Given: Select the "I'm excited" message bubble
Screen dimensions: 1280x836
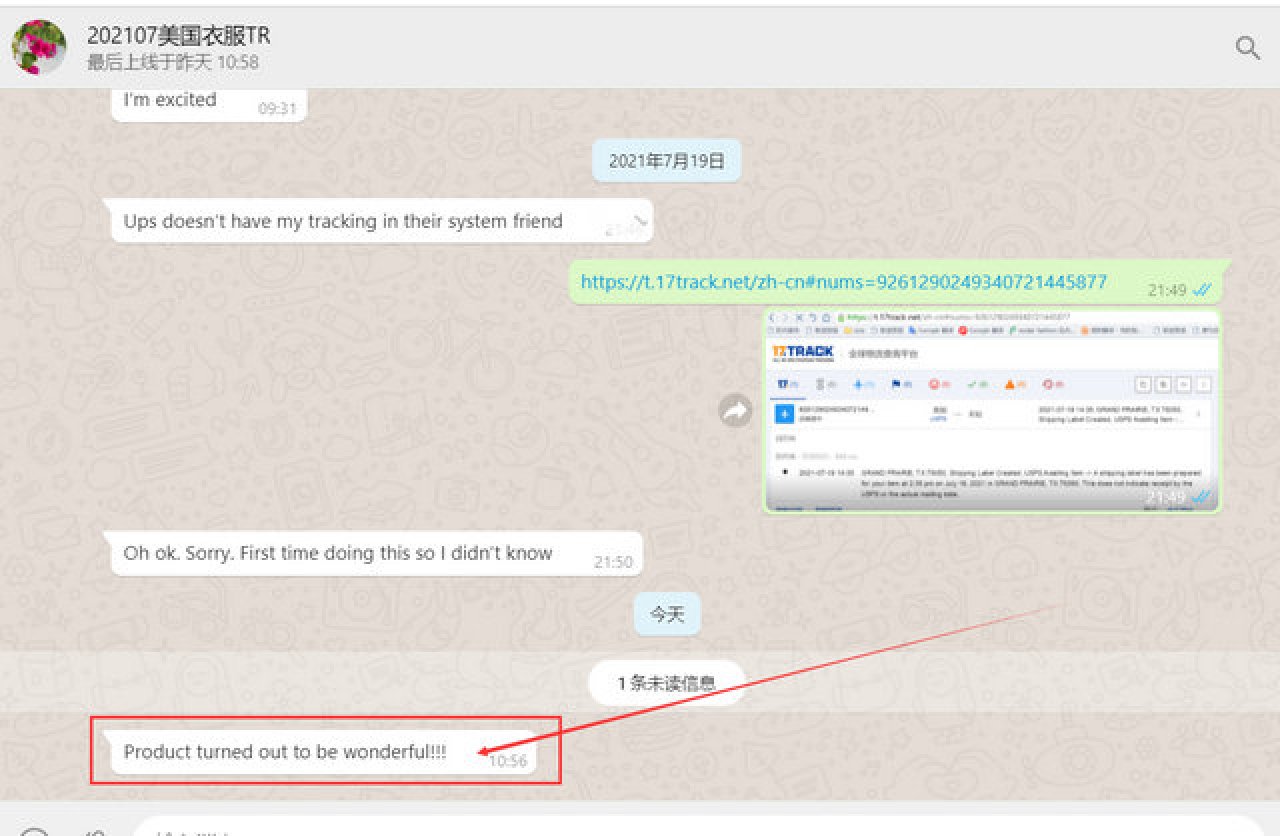Looking at the screenshot, I should (x=170, y=100).
